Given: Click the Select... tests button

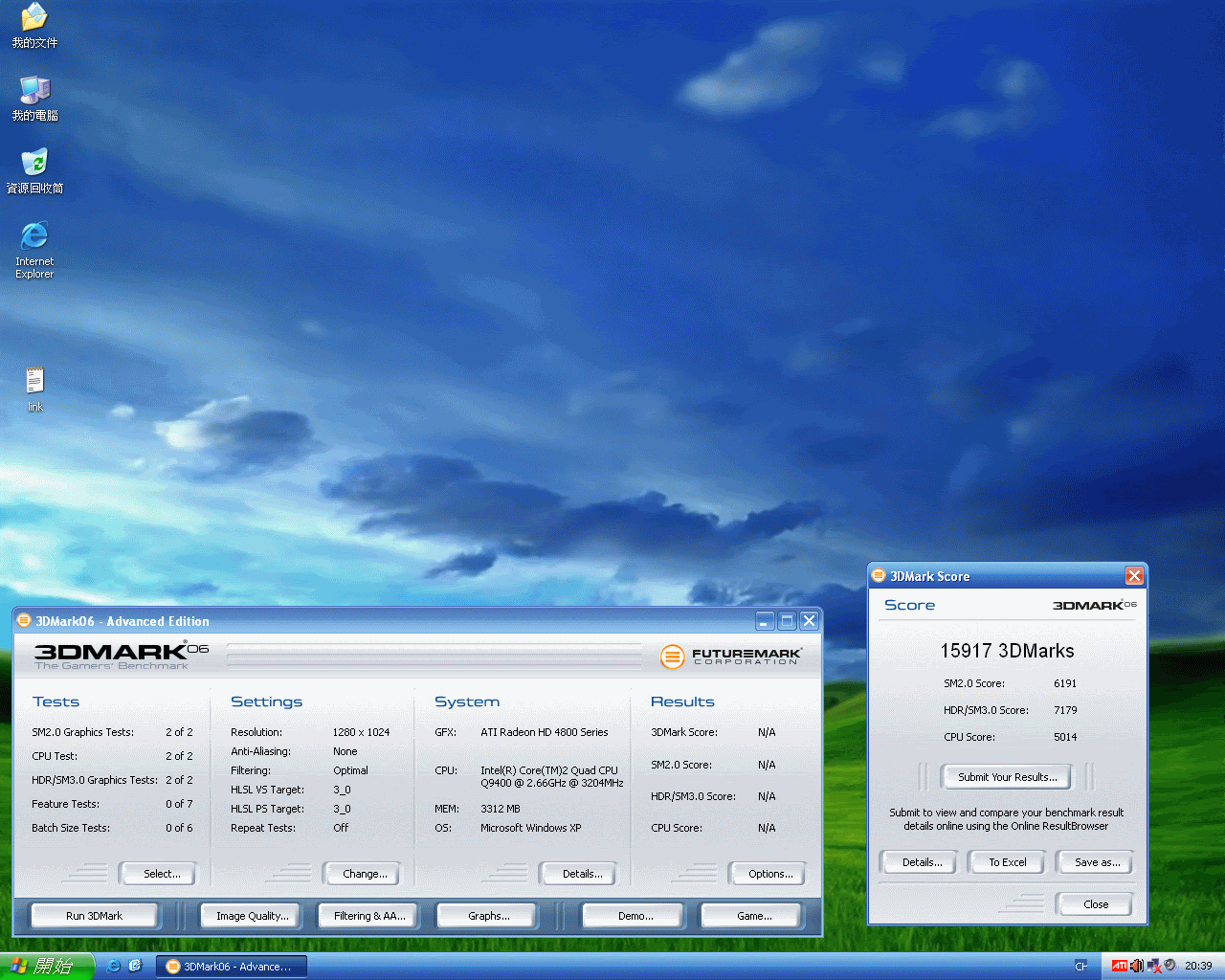Looking at the screenshot, I should 157,874.
